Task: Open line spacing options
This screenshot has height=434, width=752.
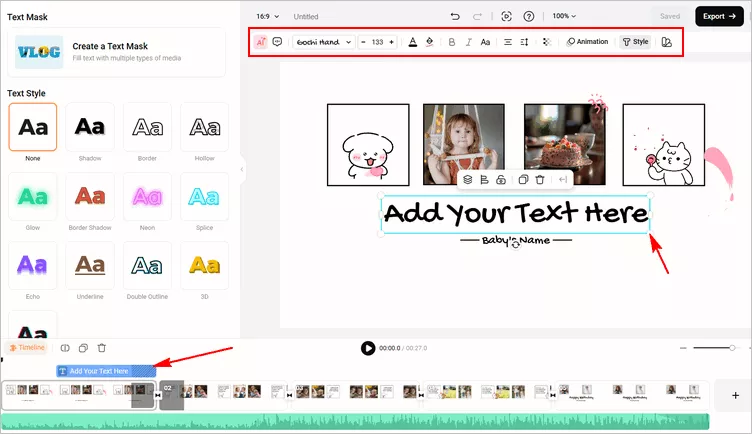Action: coord(524,42)
